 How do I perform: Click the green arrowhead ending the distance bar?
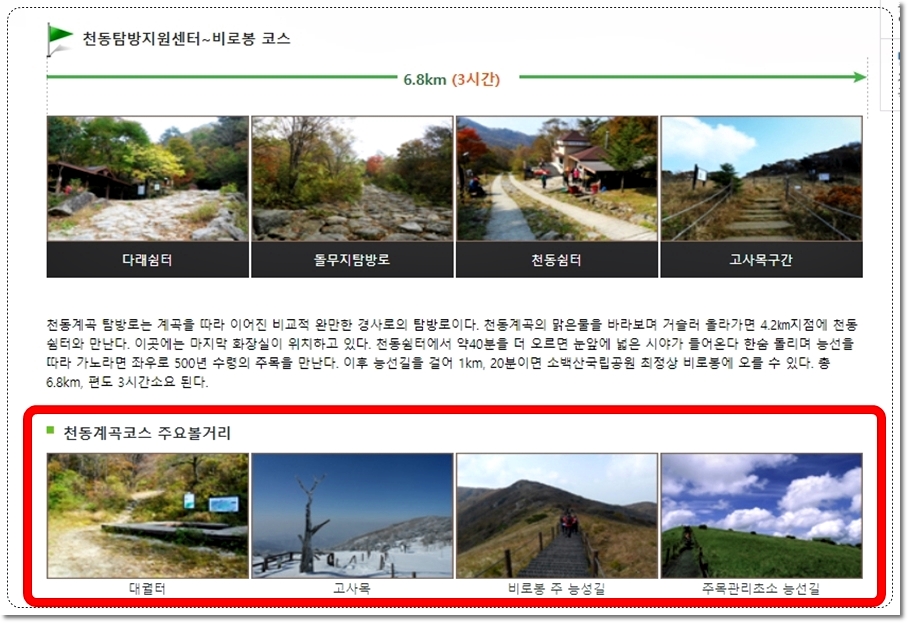tap(856, 75)
